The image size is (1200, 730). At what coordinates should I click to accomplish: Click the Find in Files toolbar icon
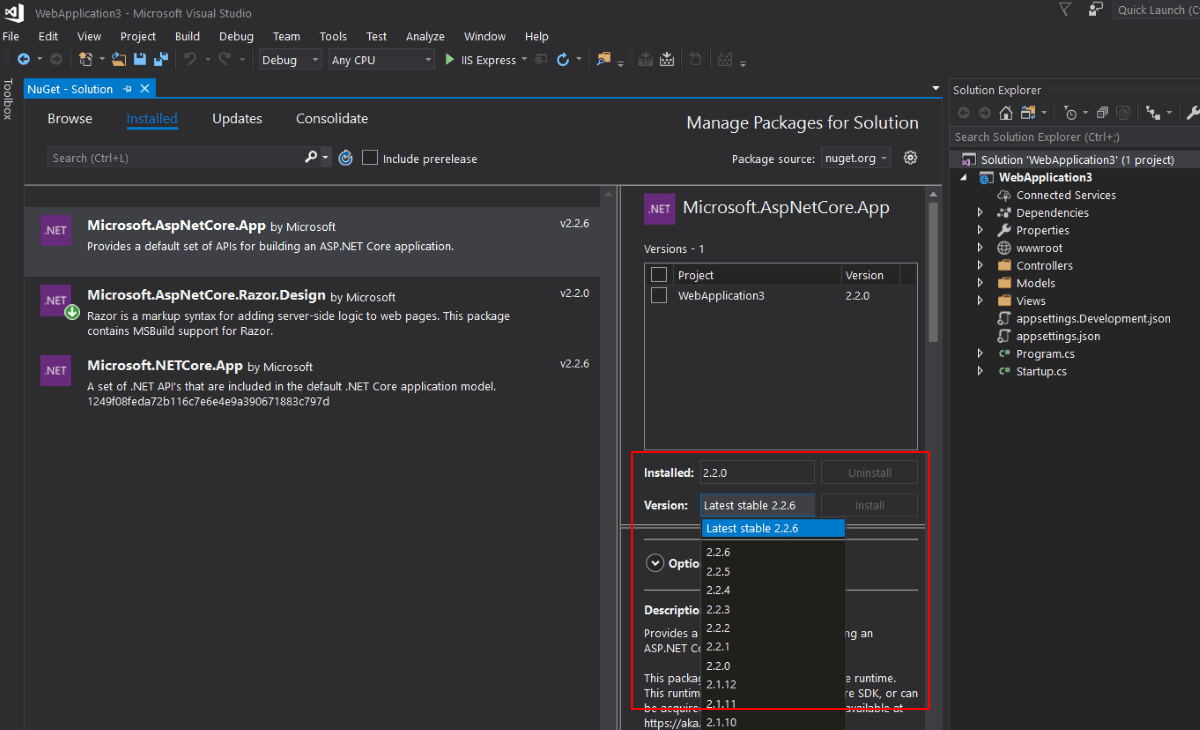[603, 60]
